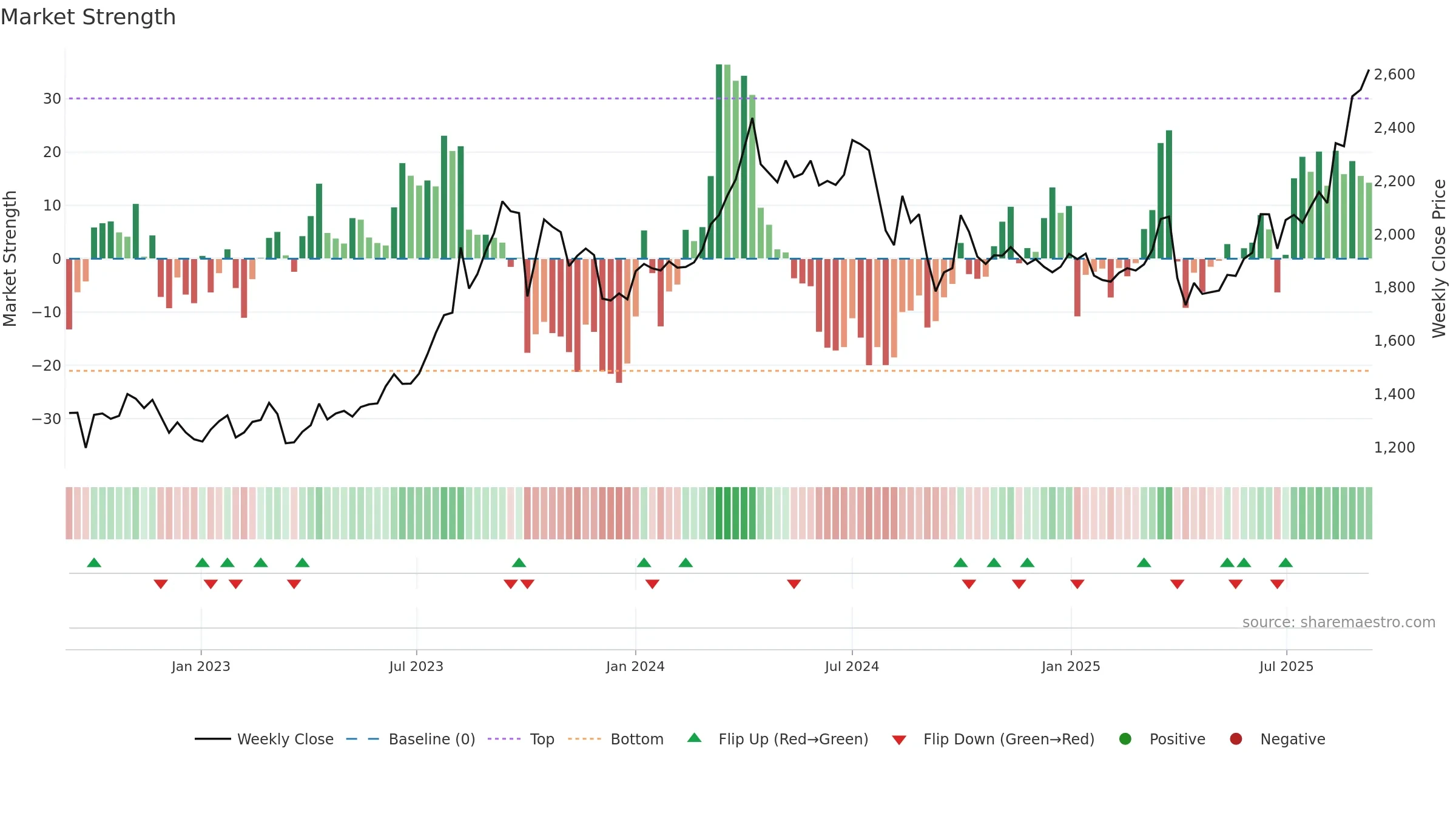The height and width of the screenshot is (819, 1456).
Task: Click the 2,200 price axis label
Action: point(1395,181)
